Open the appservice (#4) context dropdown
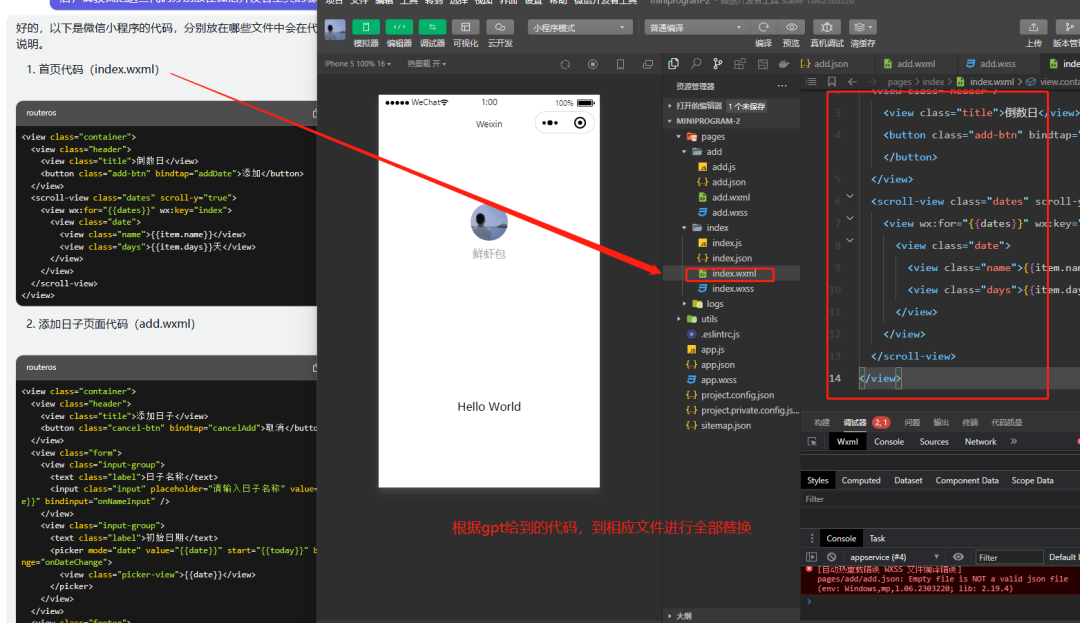The height and width of the screenshot is (623, 1080). pos(893,558)
